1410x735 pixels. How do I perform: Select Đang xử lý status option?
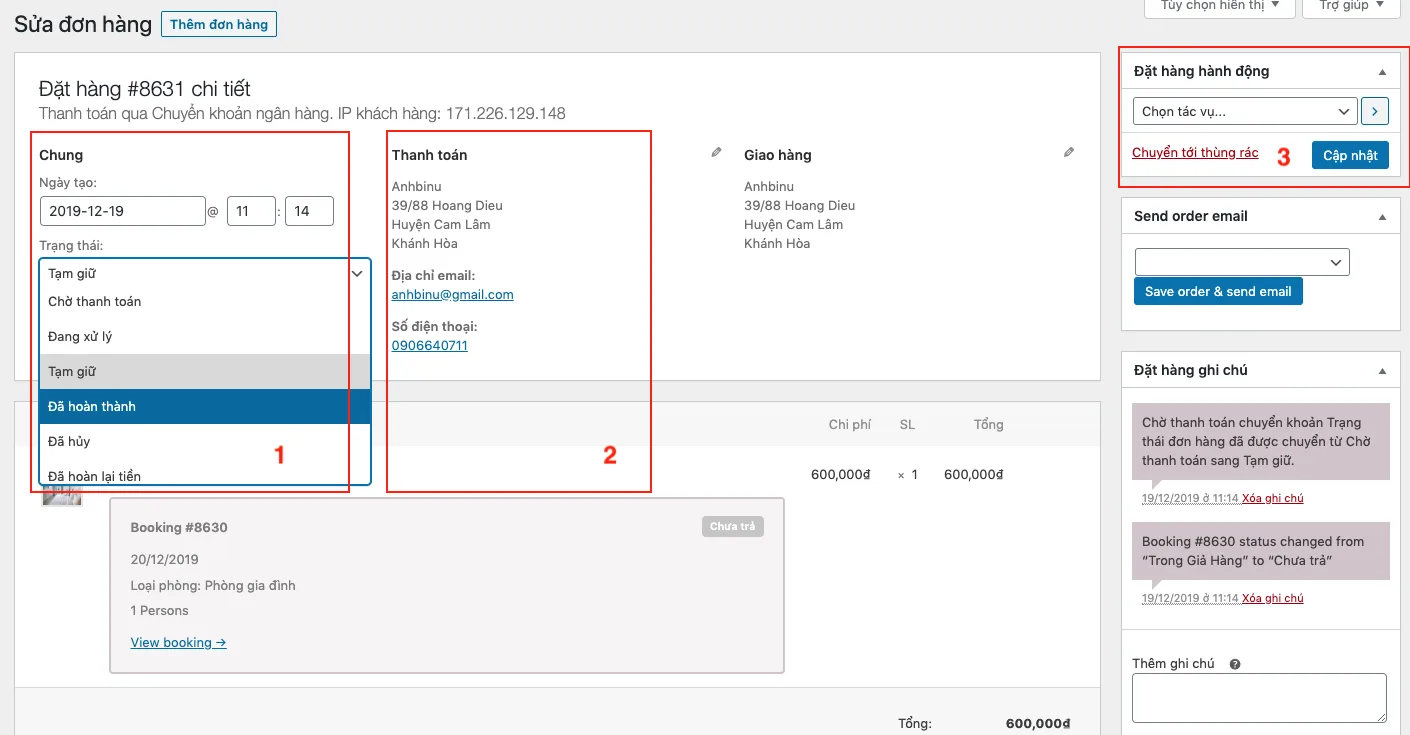point(205,337)
